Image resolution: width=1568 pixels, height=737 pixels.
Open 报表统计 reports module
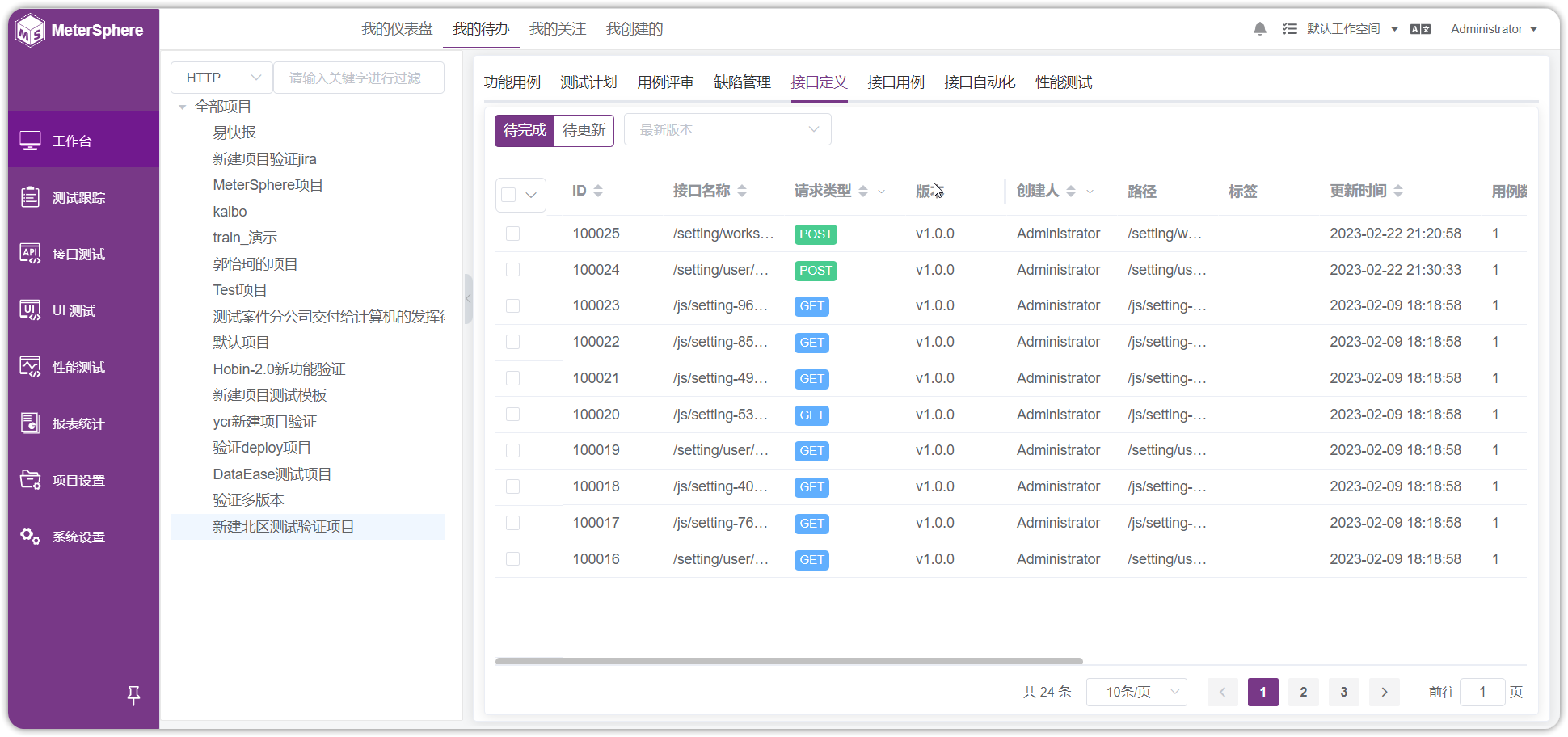(79, 423)
